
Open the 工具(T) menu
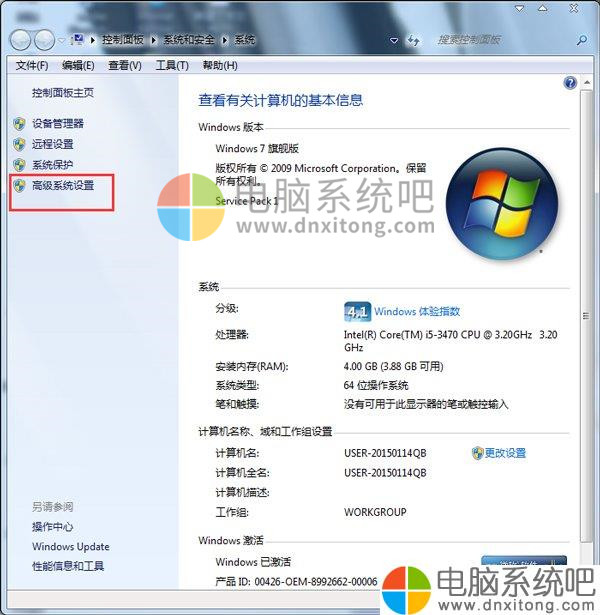[172, 66]
